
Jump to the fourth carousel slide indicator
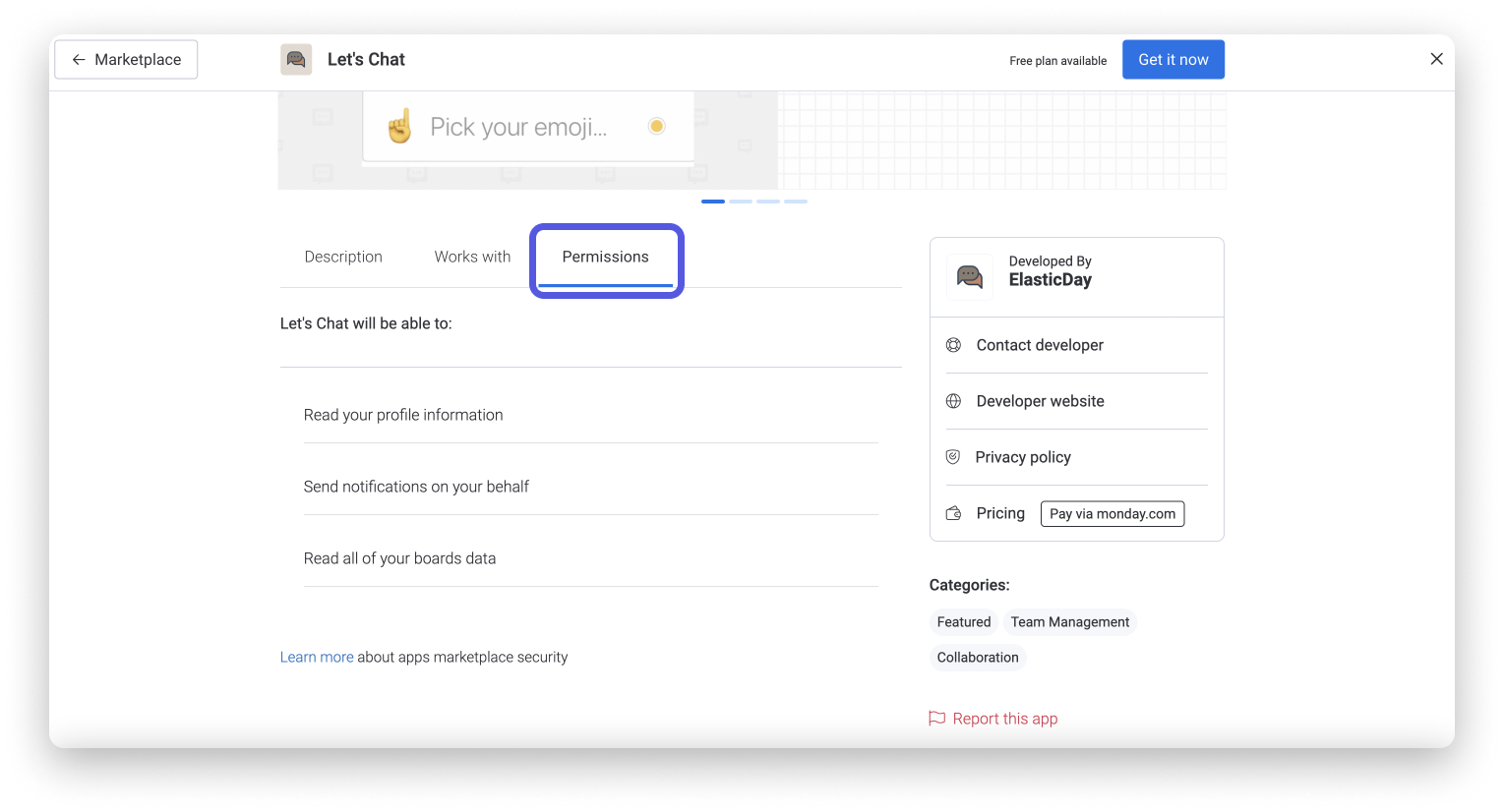click(x=796, y=202)
